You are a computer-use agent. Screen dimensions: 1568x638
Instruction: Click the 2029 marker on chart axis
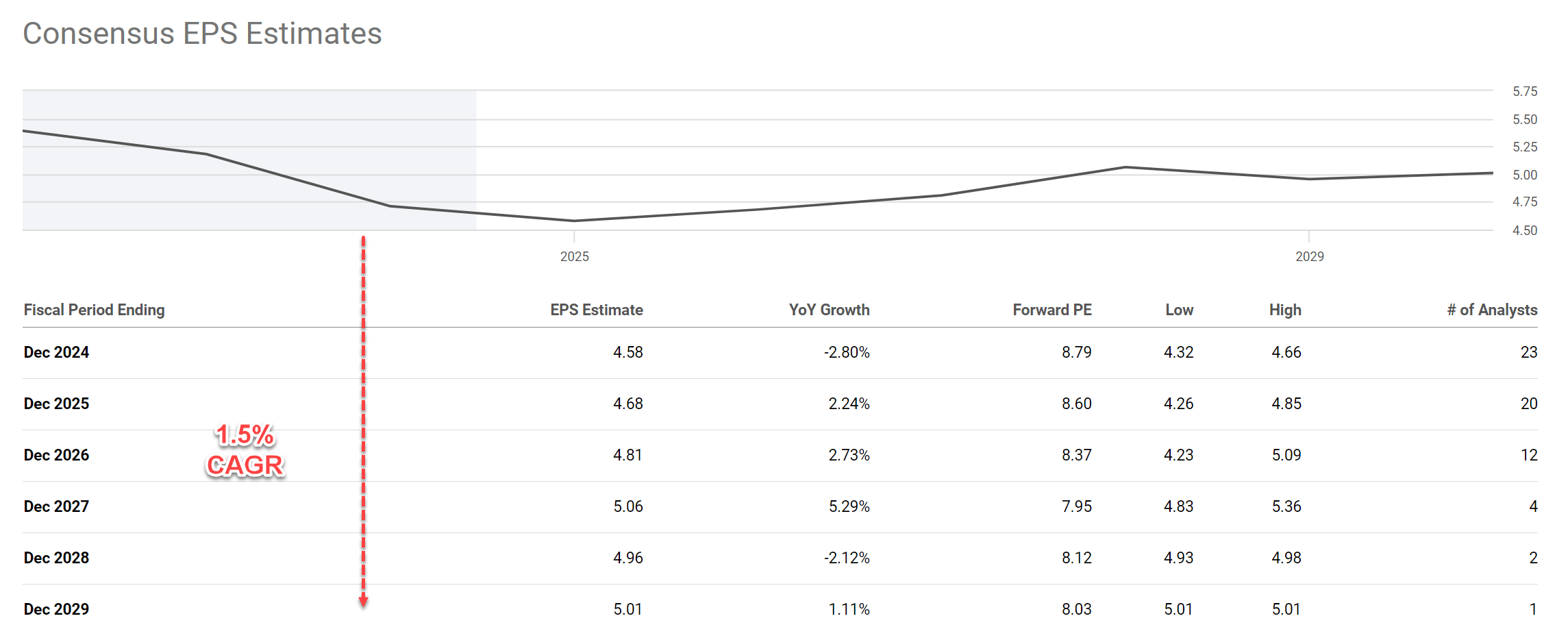point(1309,256)
